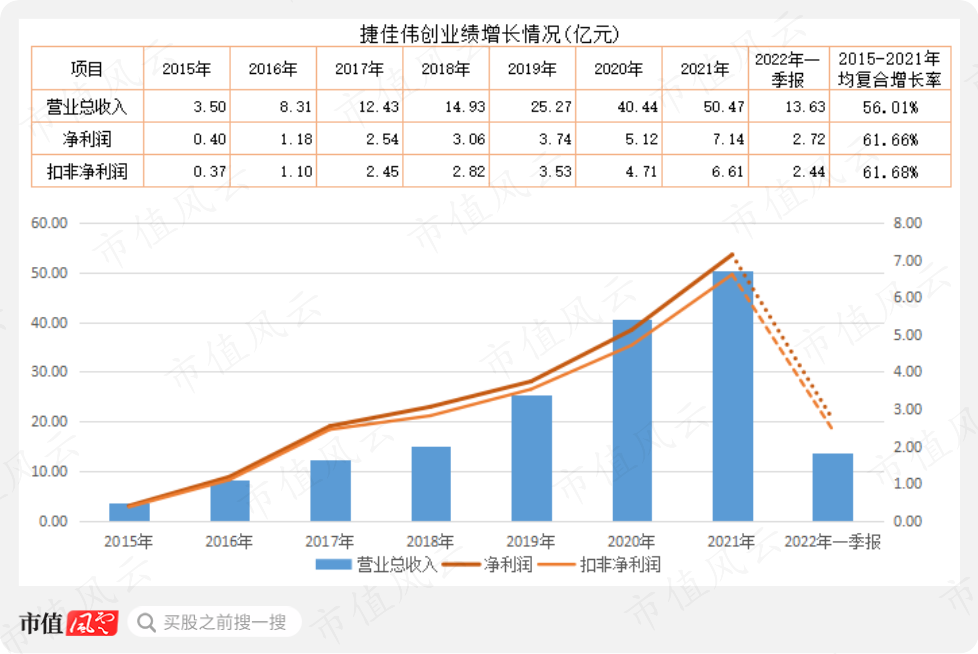Click the 项目 table header
Viewport: 978px width, 654px height.
coord(87,69)
